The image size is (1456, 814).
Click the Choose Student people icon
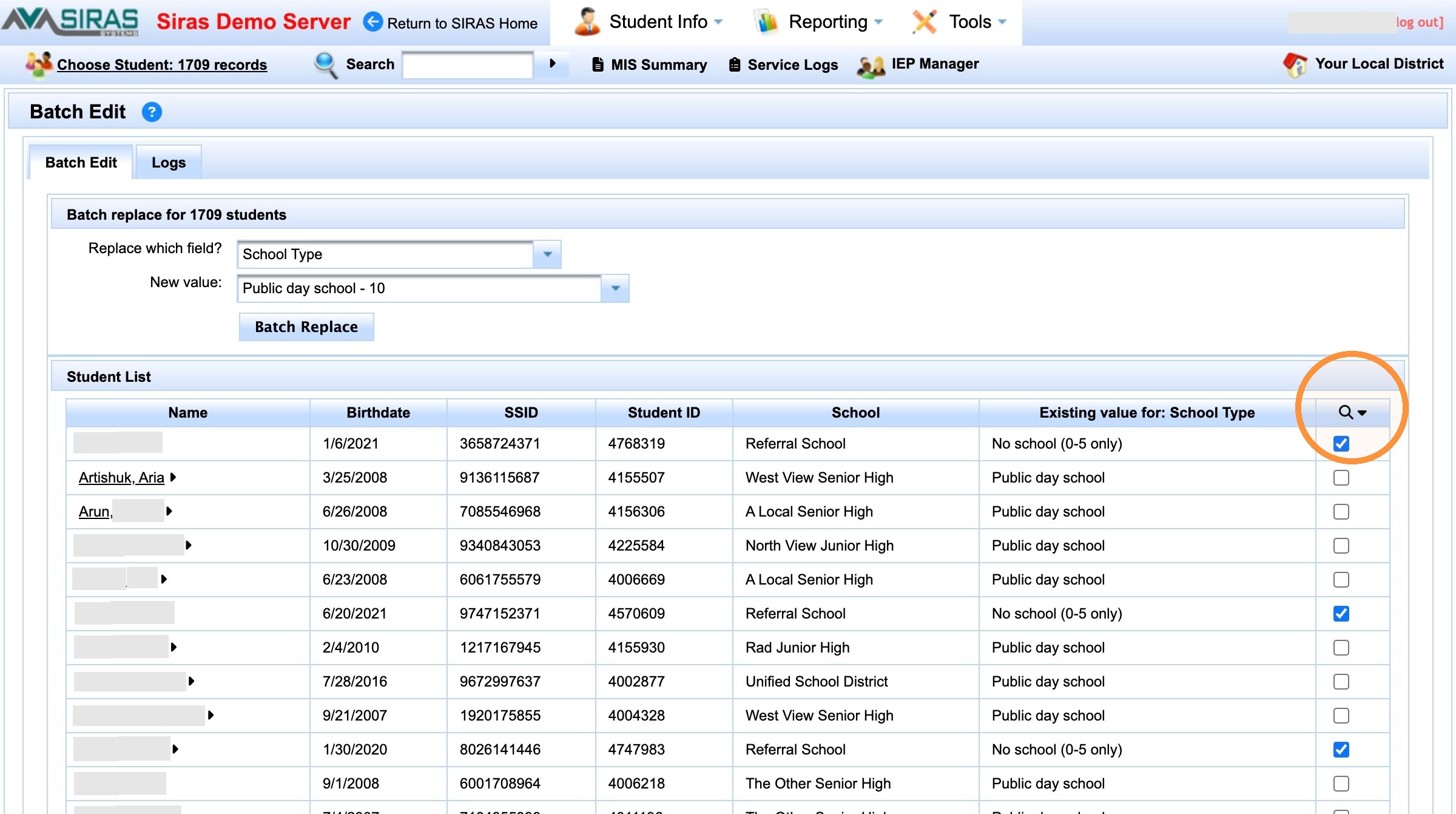click(39, 64)
